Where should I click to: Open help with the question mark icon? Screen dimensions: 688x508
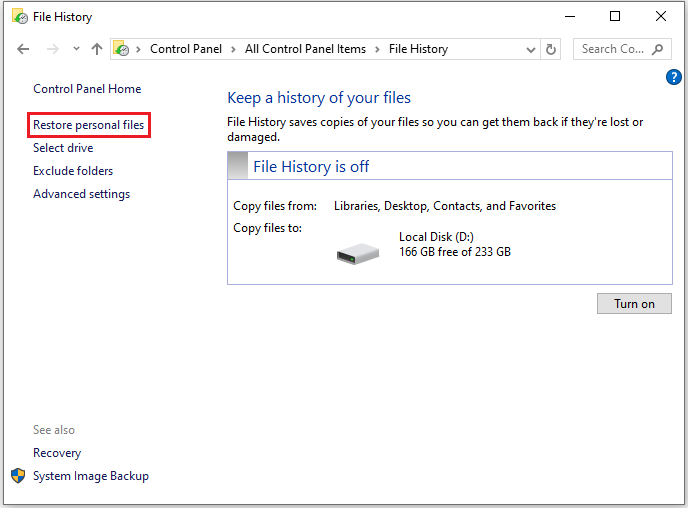673,77
